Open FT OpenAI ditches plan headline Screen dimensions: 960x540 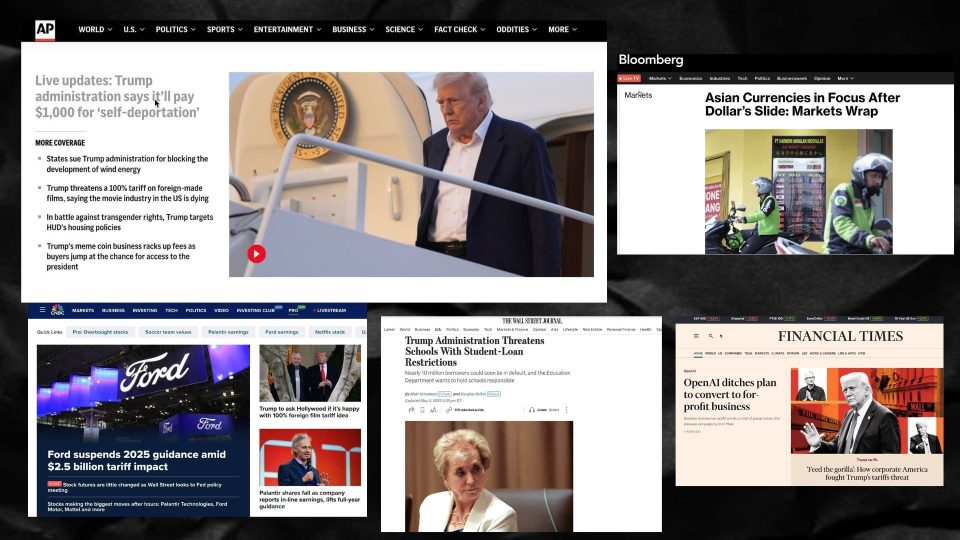730,394
